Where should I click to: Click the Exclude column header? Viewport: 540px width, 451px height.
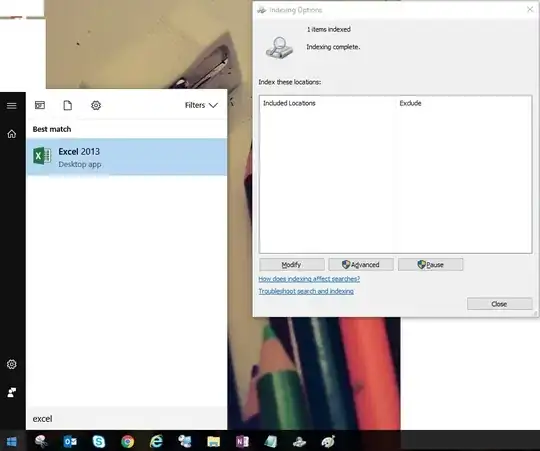pos(410,103)
